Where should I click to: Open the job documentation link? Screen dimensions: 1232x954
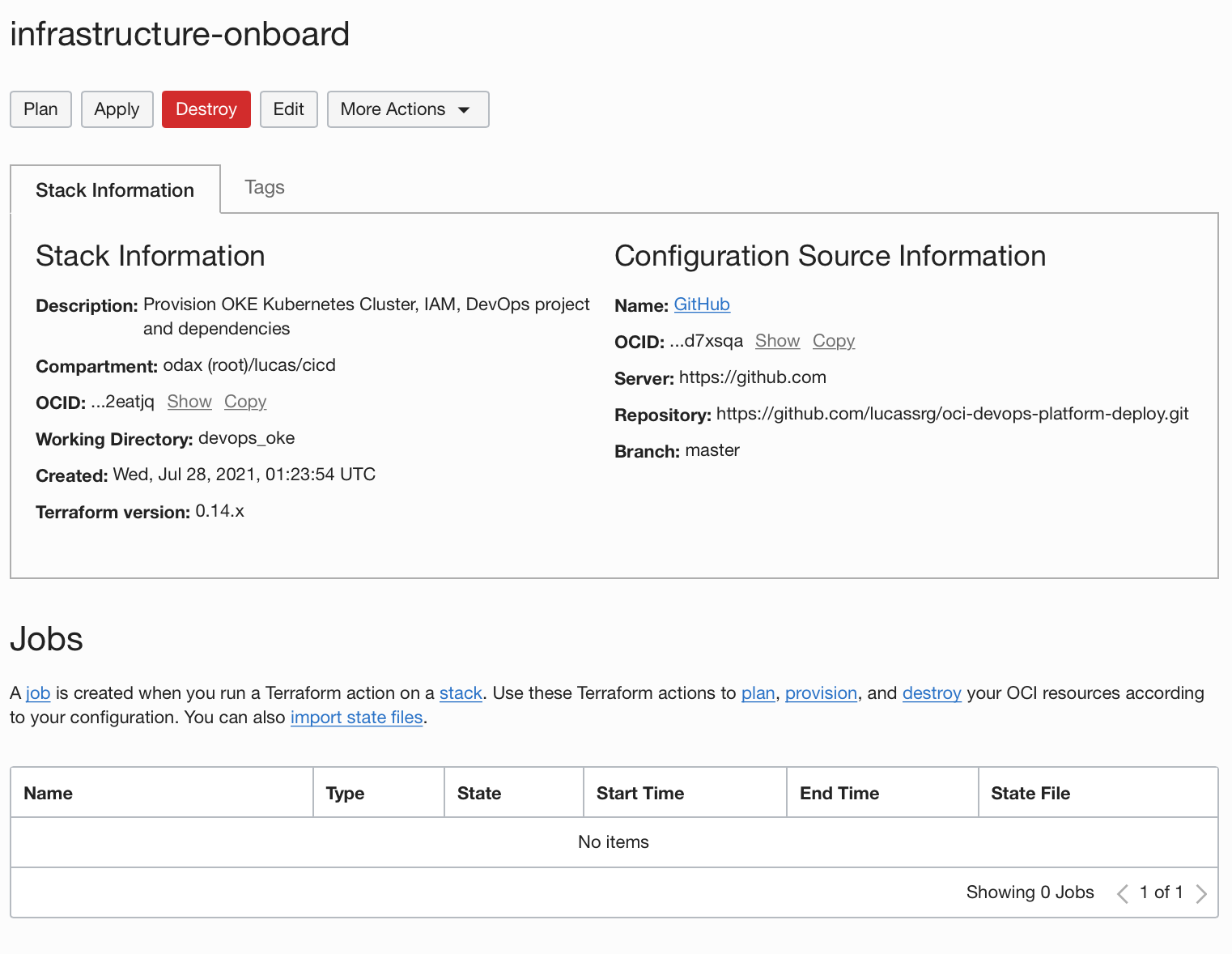[38, 693]
